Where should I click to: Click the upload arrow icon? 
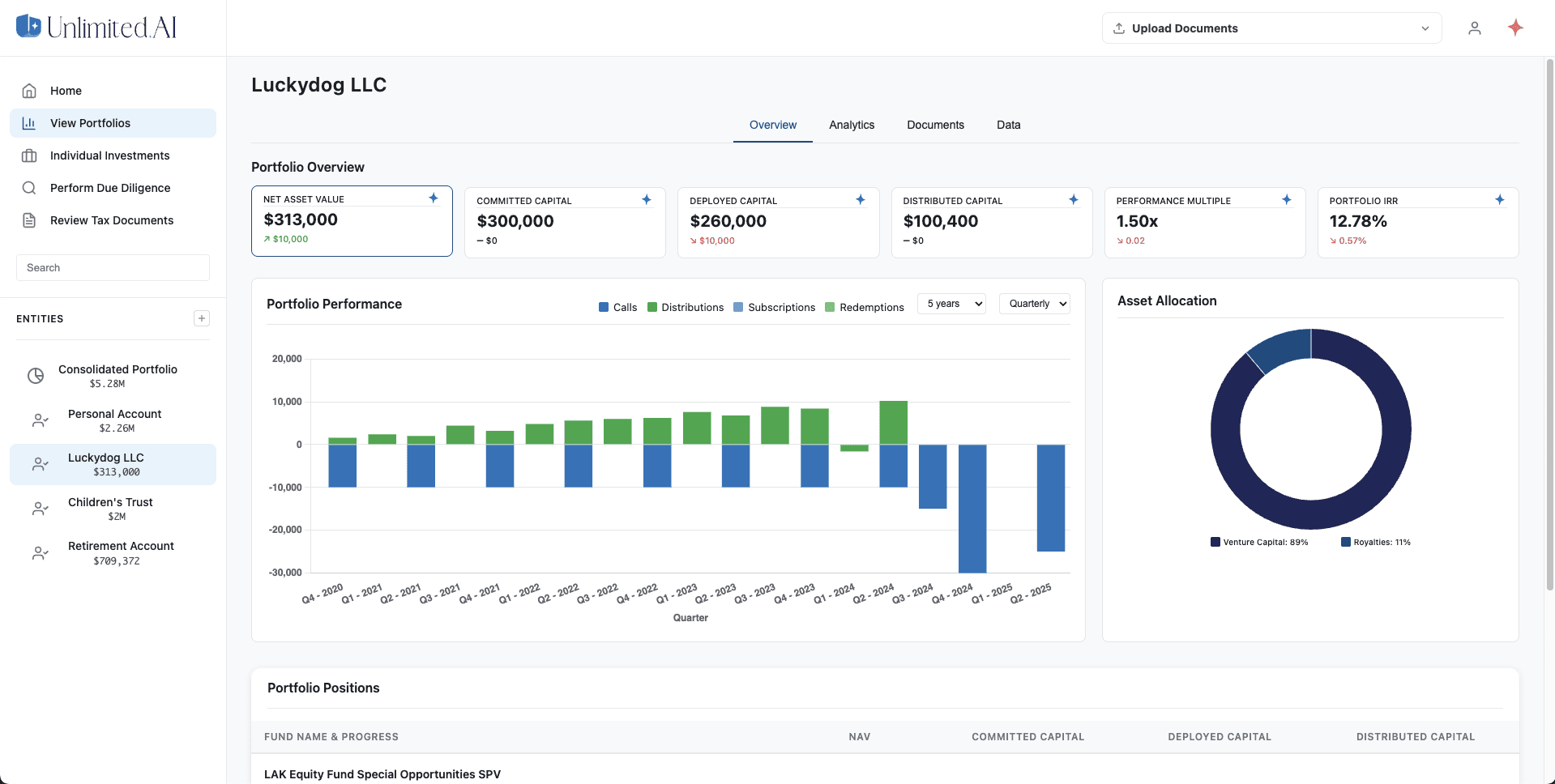(1119, 28)
